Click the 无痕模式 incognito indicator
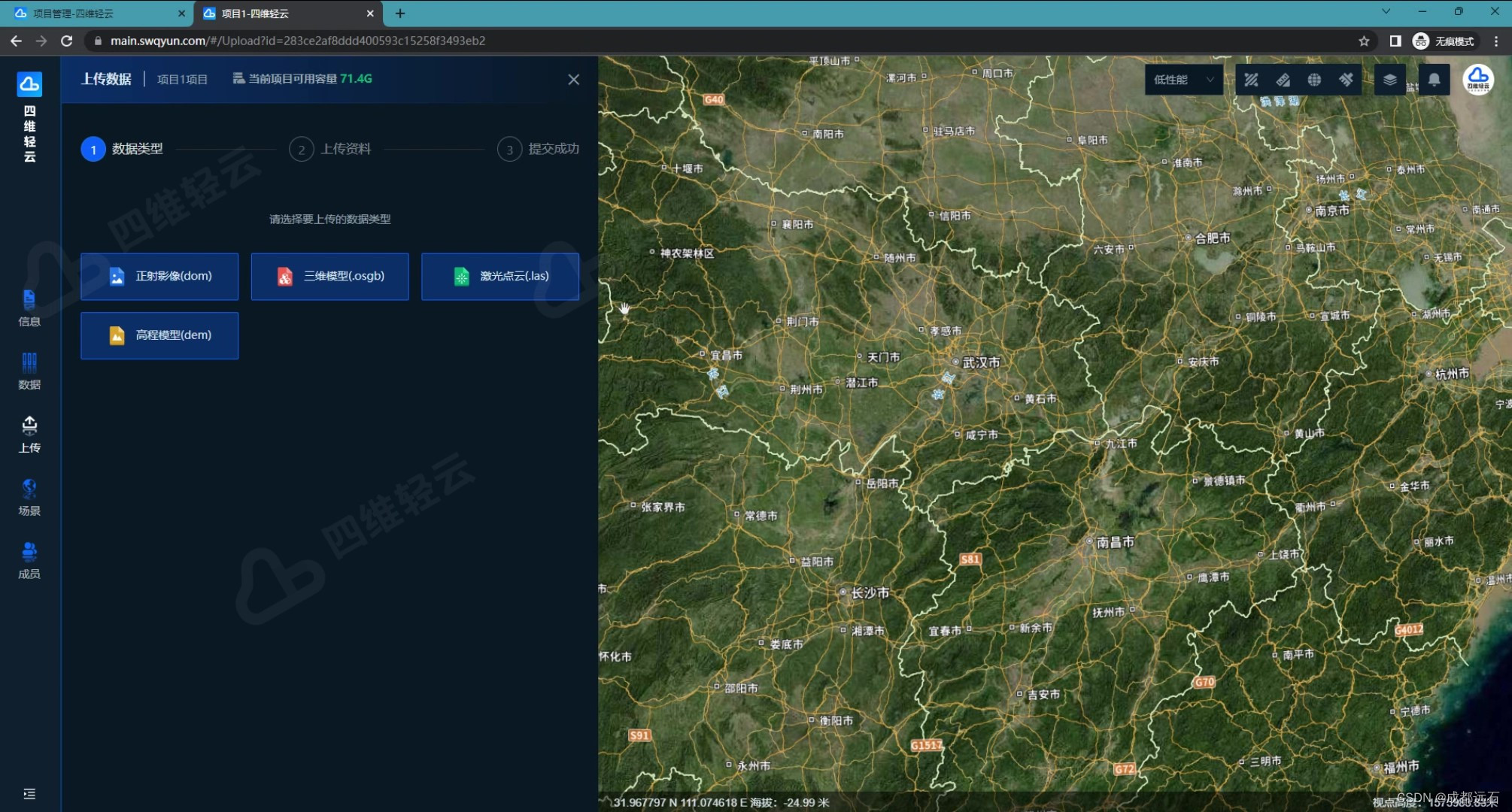Viewport: 1512px width, 812px height. [1444, 41]
